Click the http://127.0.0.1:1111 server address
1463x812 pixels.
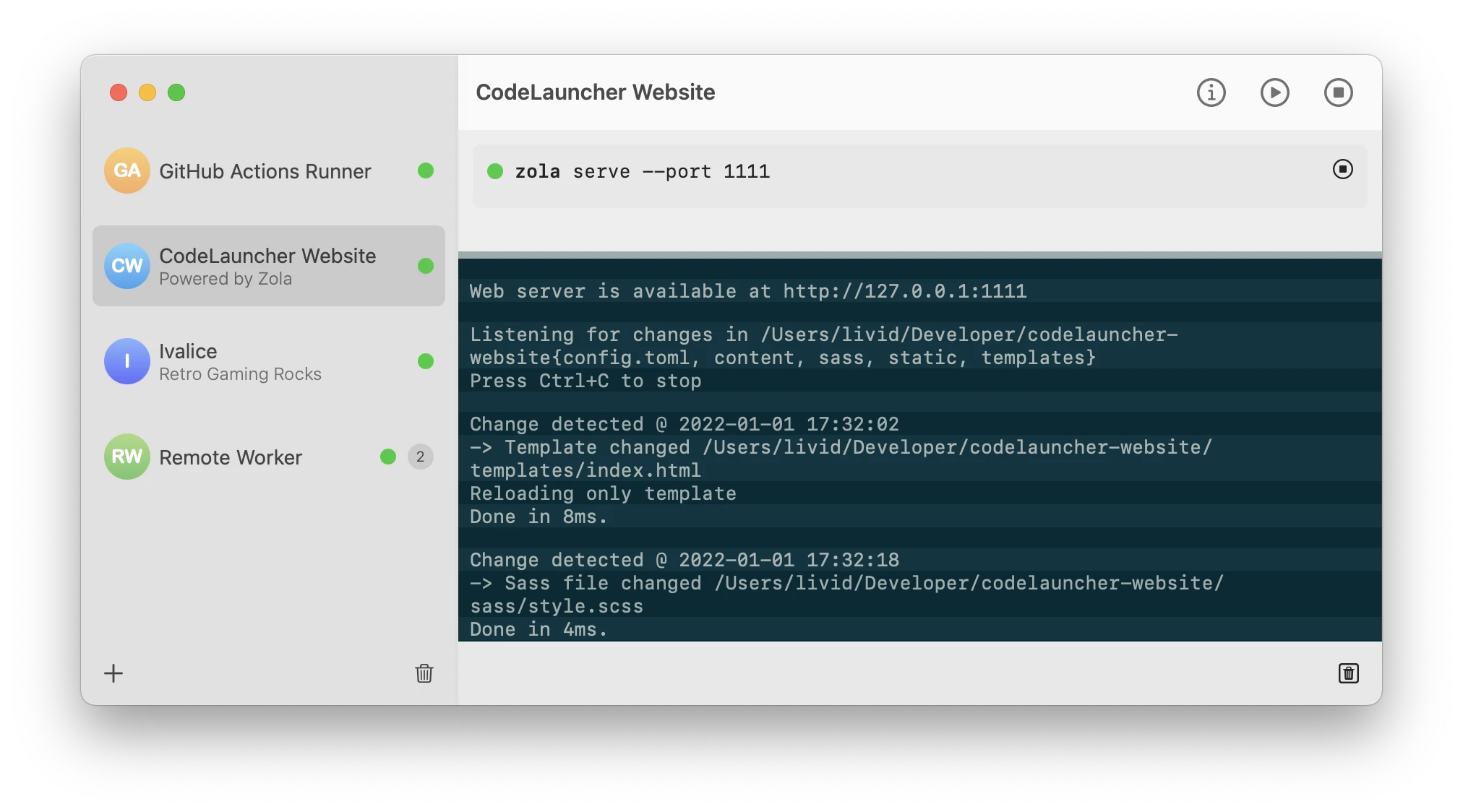(x=904, y=291)
